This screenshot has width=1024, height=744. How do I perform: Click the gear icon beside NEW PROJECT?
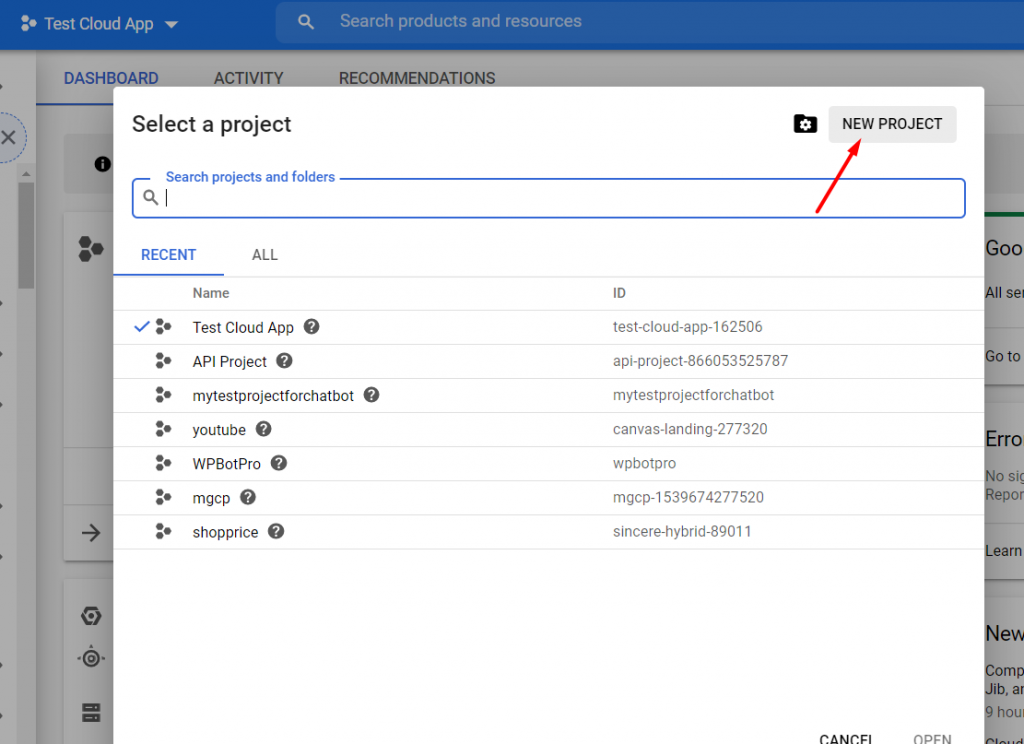pos(805,124)
